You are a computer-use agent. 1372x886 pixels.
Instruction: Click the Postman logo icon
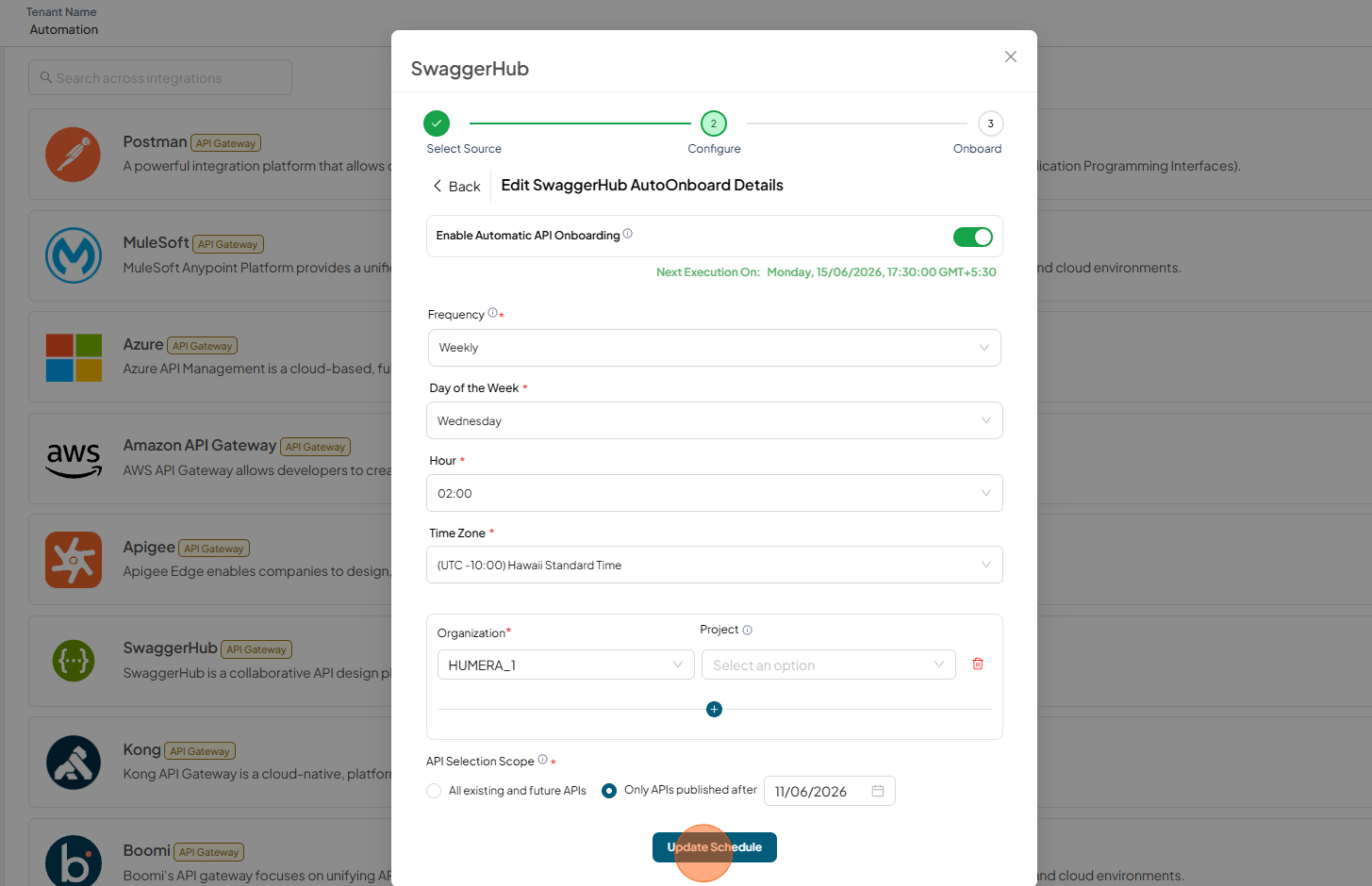(73, 155)
